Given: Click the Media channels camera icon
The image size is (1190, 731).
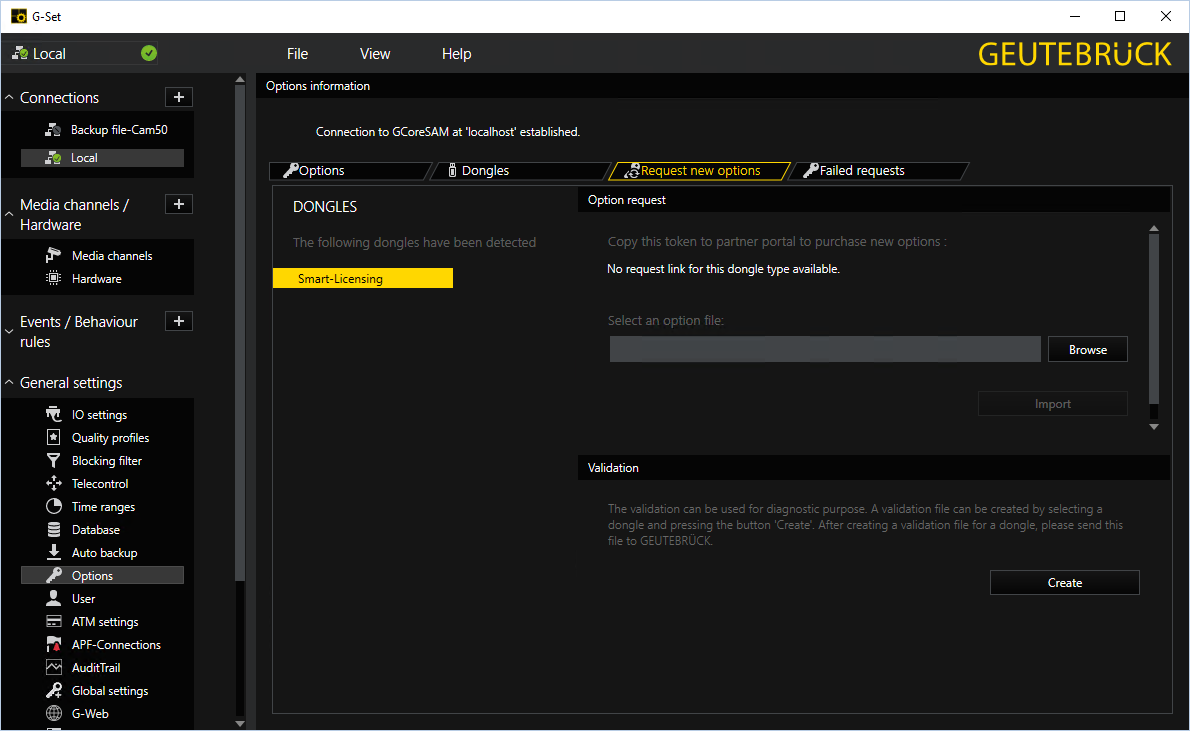Looking at the screenshot, I should pos(54,256).
